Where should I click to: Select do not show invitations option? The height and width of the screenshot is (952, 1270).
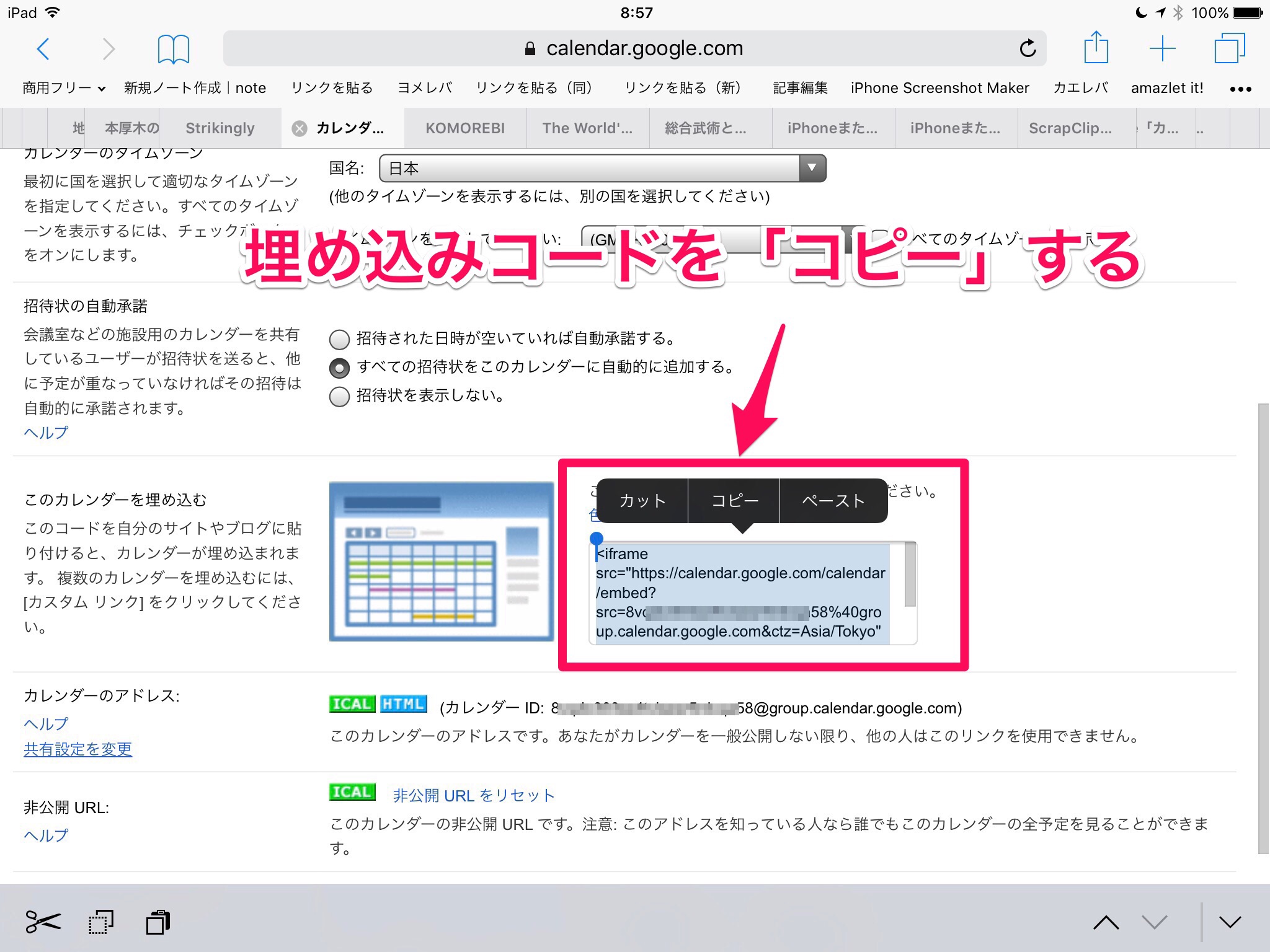pos(339,396)
